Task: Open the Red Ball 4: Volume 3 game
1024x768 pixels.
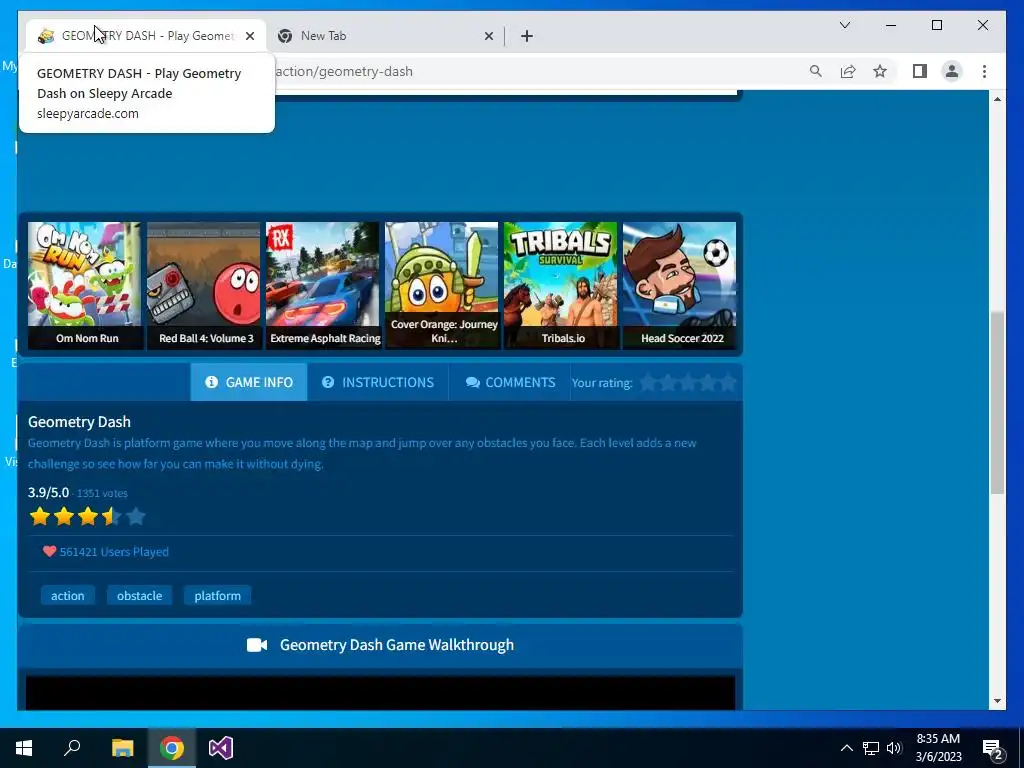Action: 204,285
